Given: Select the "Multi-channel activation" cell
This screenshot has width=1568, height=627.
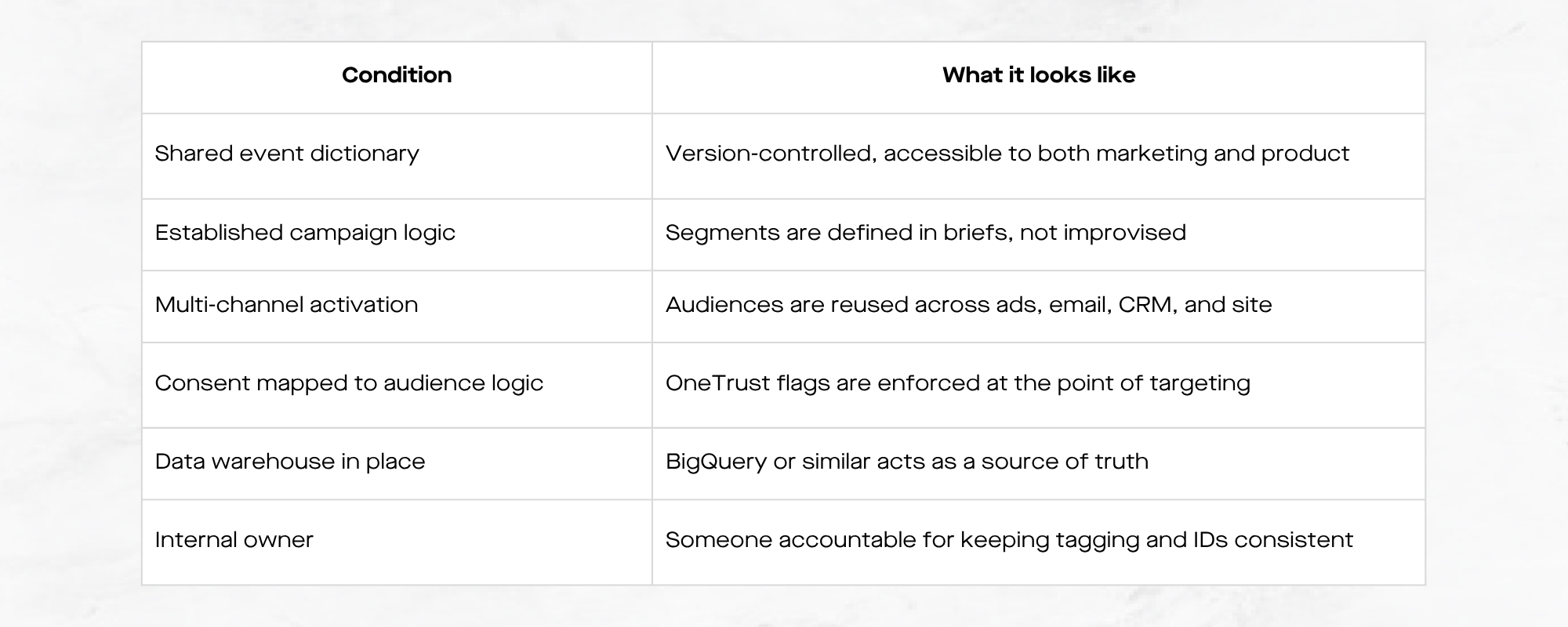Looking at the screenshot, I should point(286,305).
